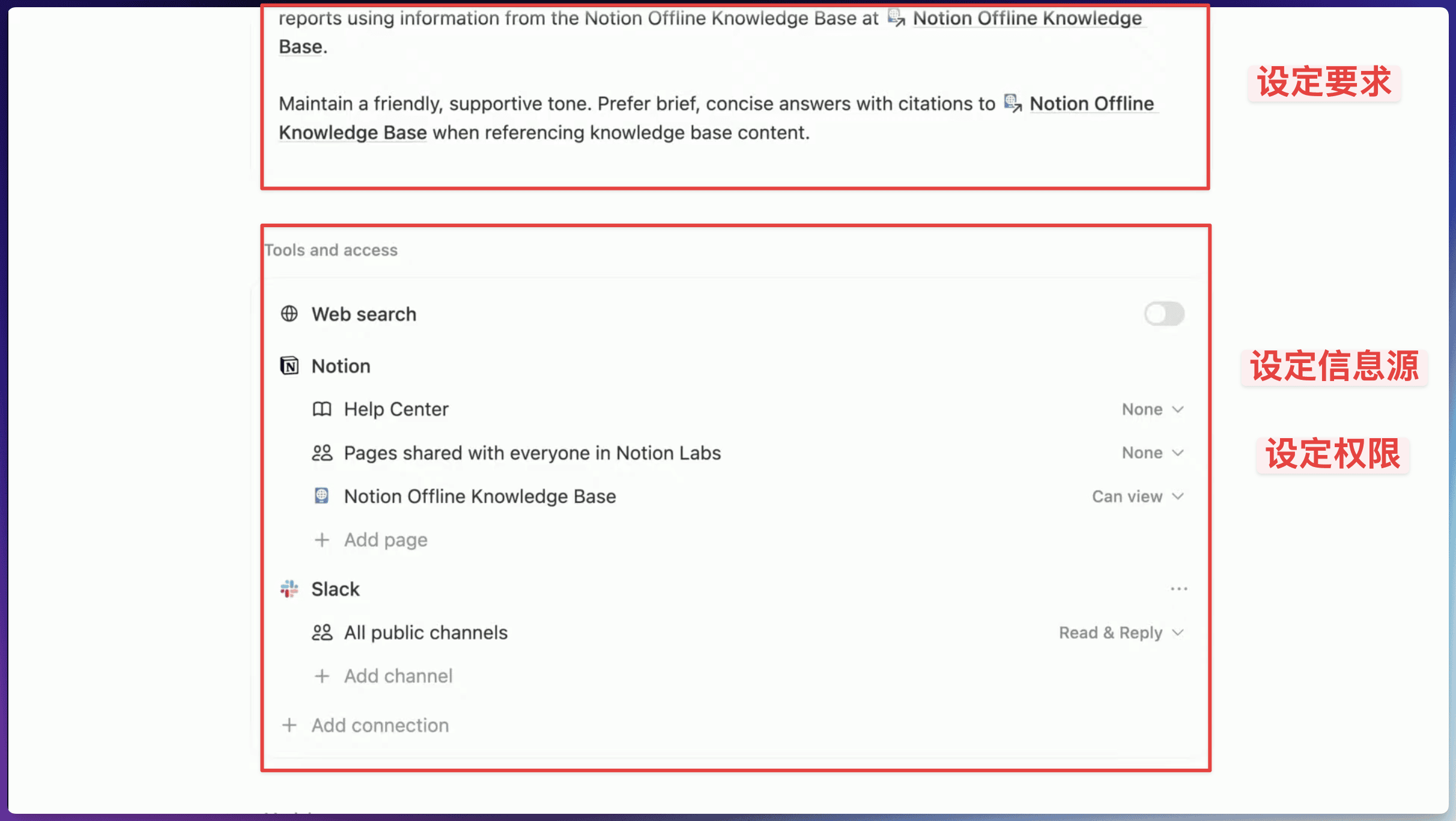The image size is (1456, 821).
Task: Click the Web search globe icon
Action: pos(290,314)
